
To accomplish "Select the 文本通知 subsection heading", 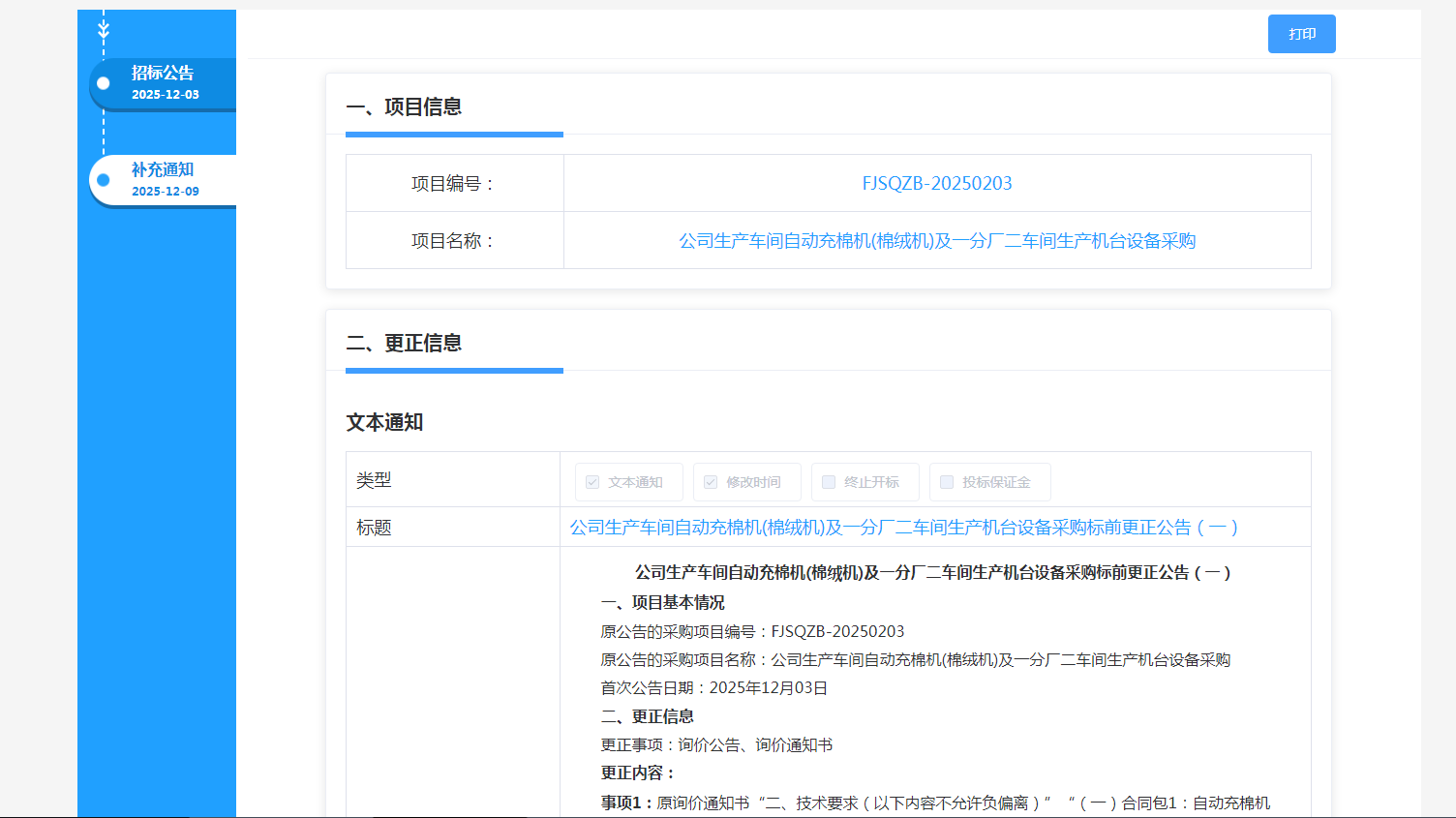I will click(x=384, y=422).
